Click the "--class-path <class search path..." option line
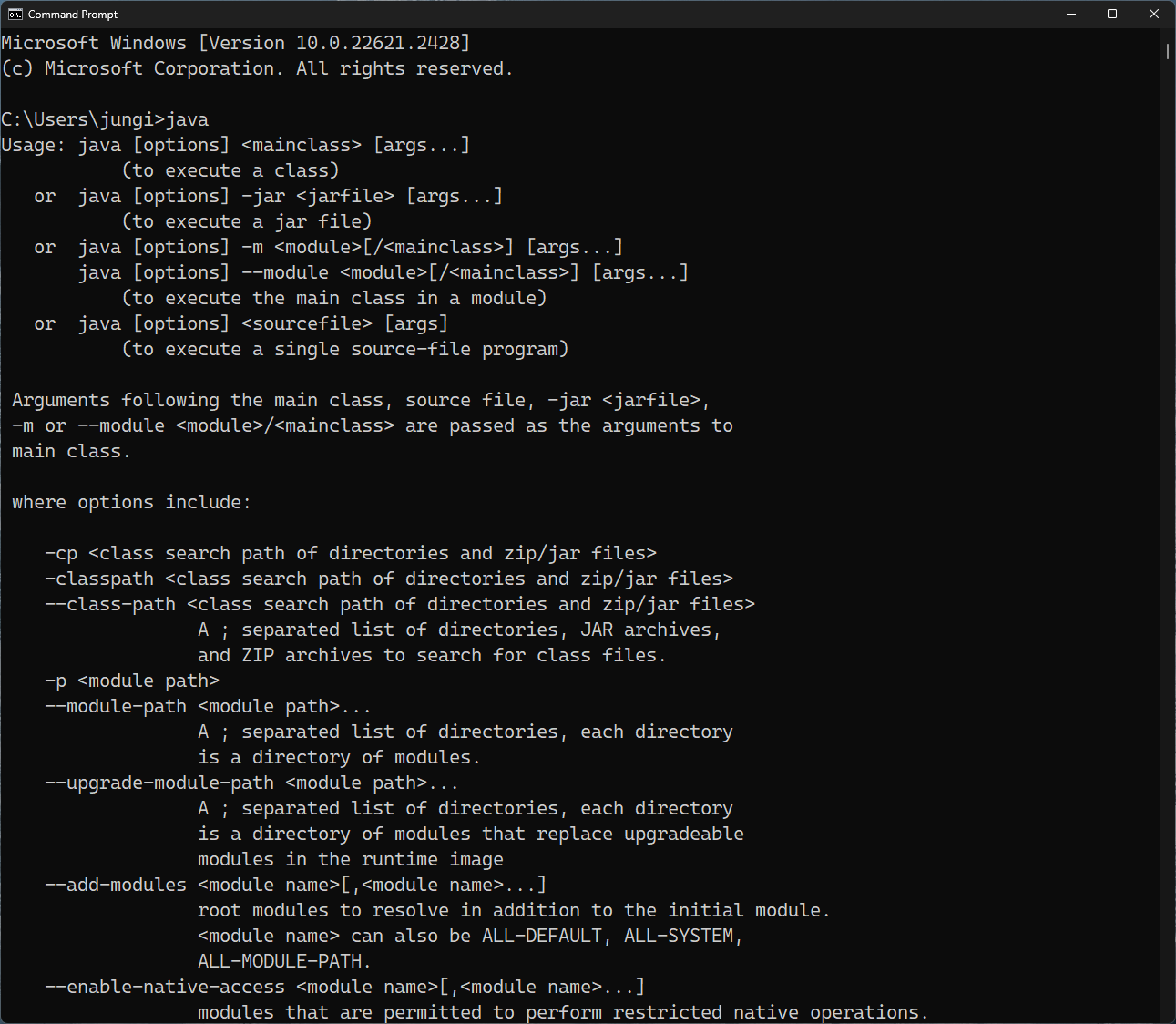 [400, 604]
